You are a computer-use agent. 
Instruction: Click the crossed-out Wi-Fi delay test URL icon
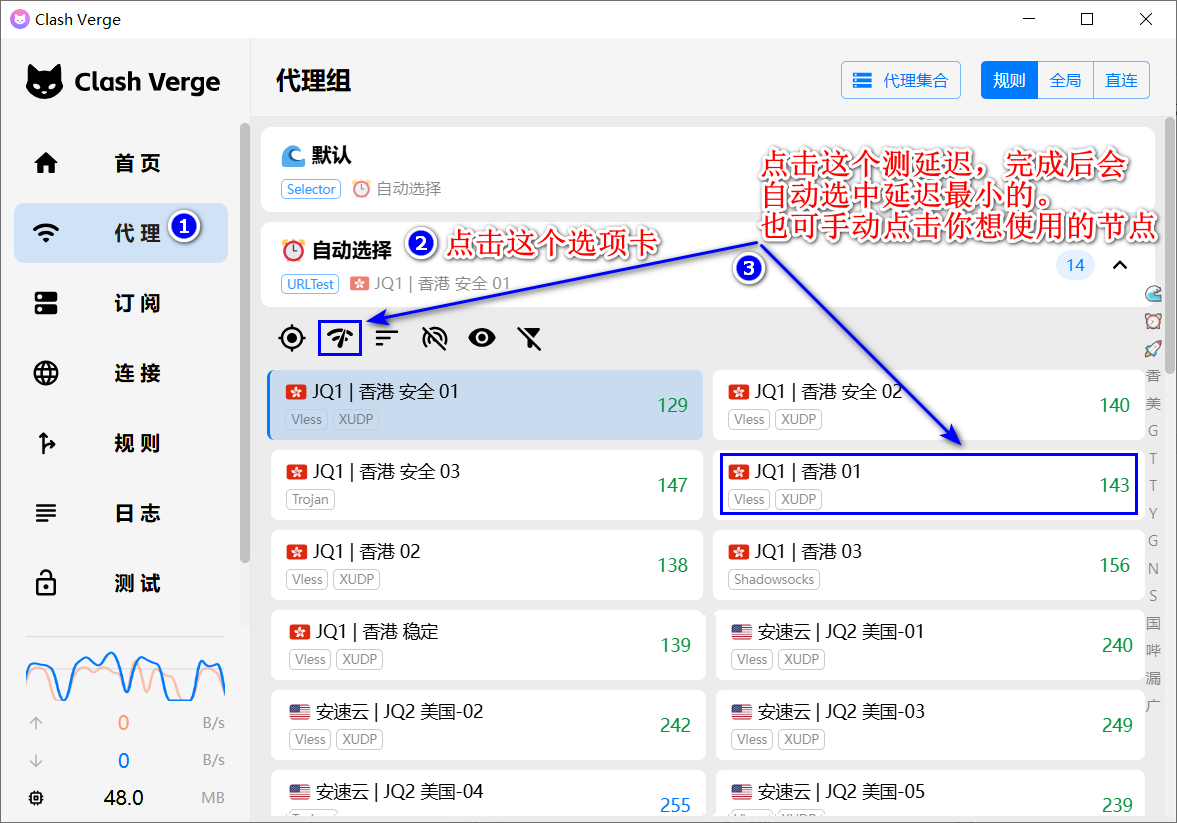tap(435, 338)
